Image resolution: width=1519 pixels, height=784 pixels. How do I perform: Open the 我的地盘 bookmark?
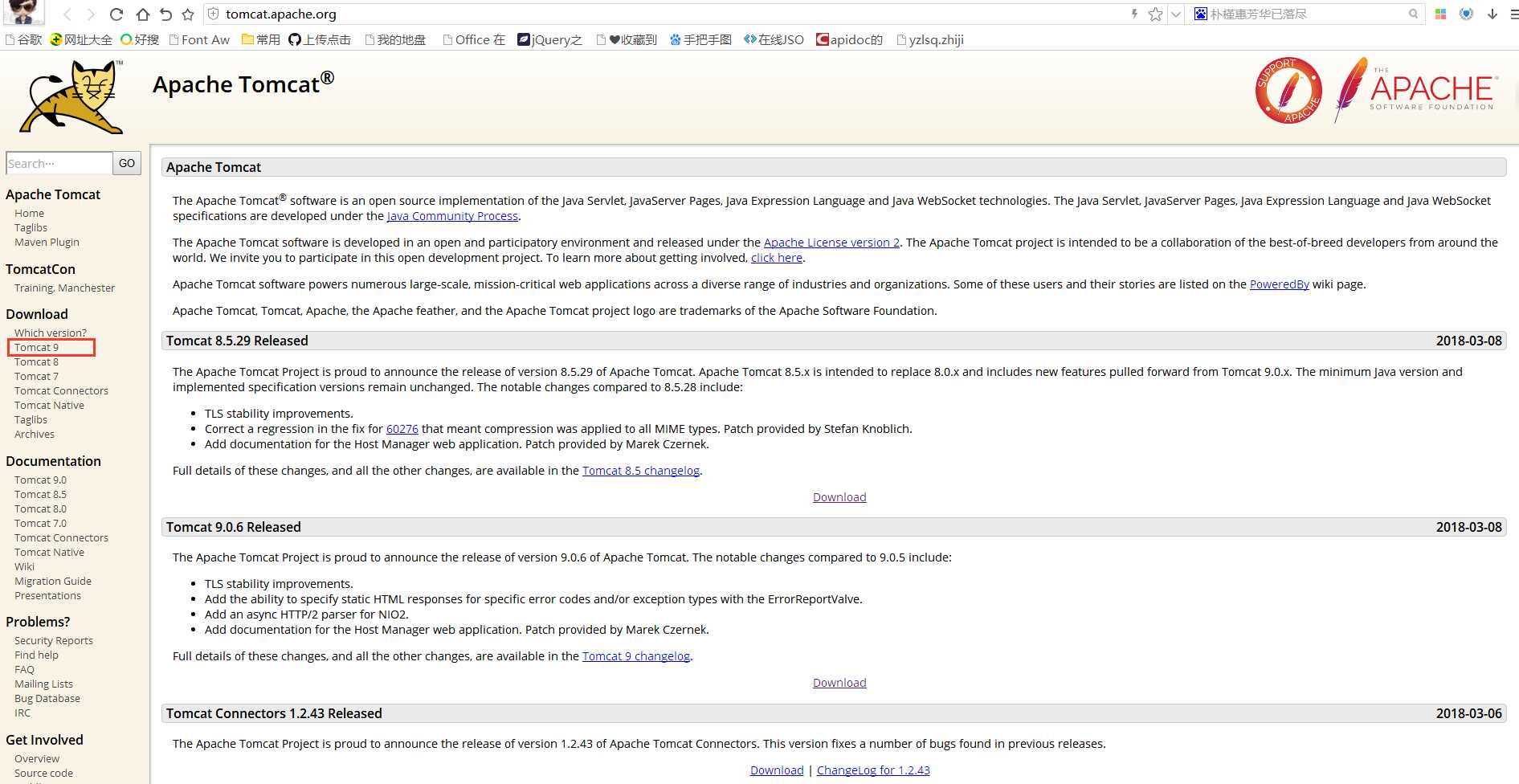(x=395, y=39)
